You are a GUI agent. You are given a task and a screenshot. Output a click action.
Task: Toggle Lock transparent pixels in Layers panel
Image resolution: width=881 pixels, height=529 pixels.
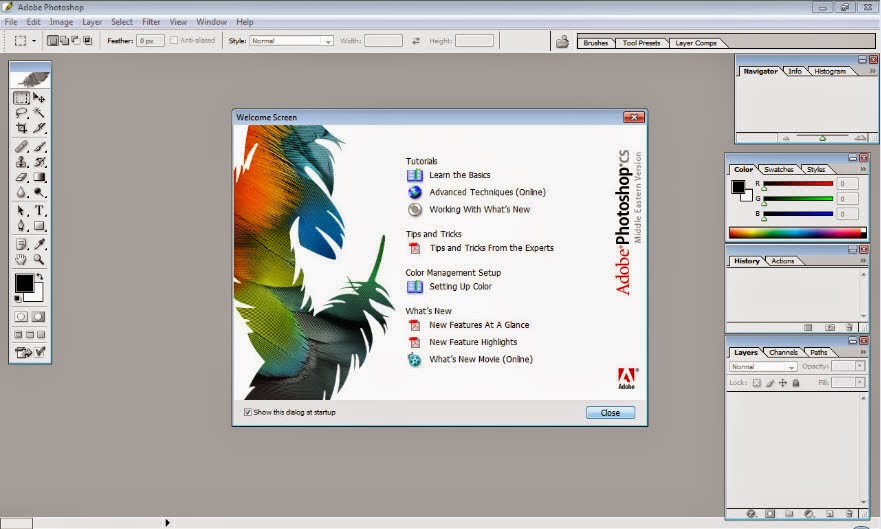click(x=756, y=383)
